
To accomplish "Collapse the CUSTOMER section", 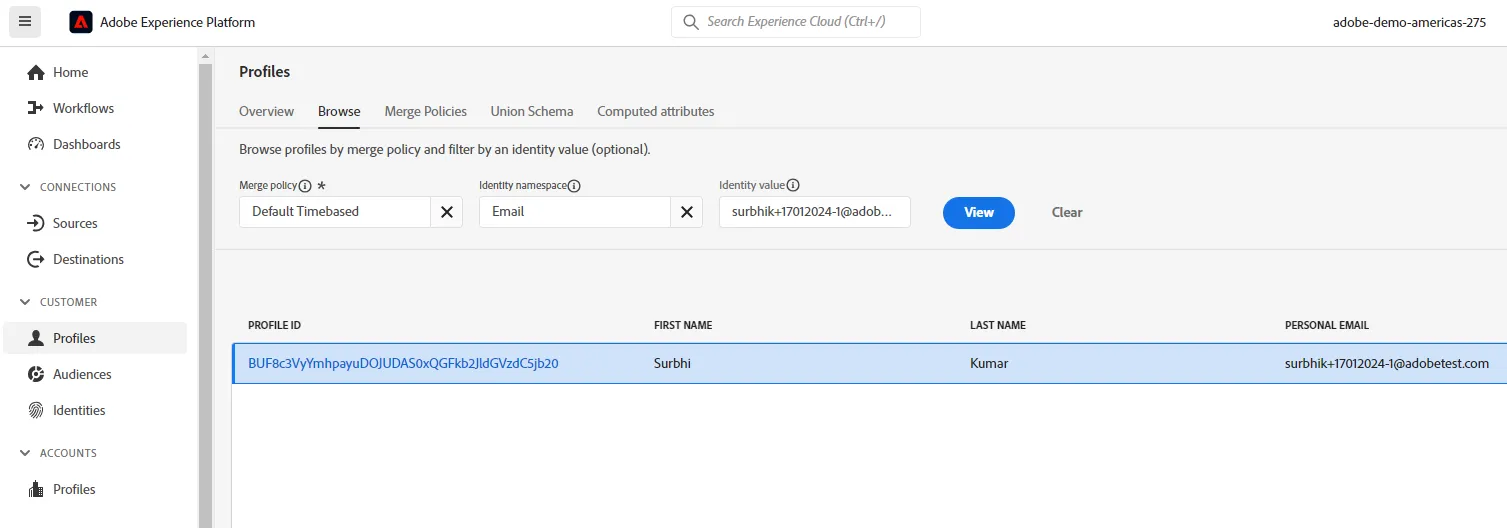I will point(26,302).
